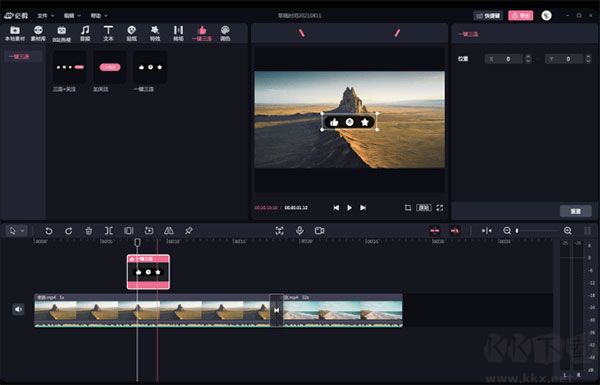Screen dimensions: 600x385
Task: Open the cursor tool selector dropdown arrow
Action: tap(23, 231)
